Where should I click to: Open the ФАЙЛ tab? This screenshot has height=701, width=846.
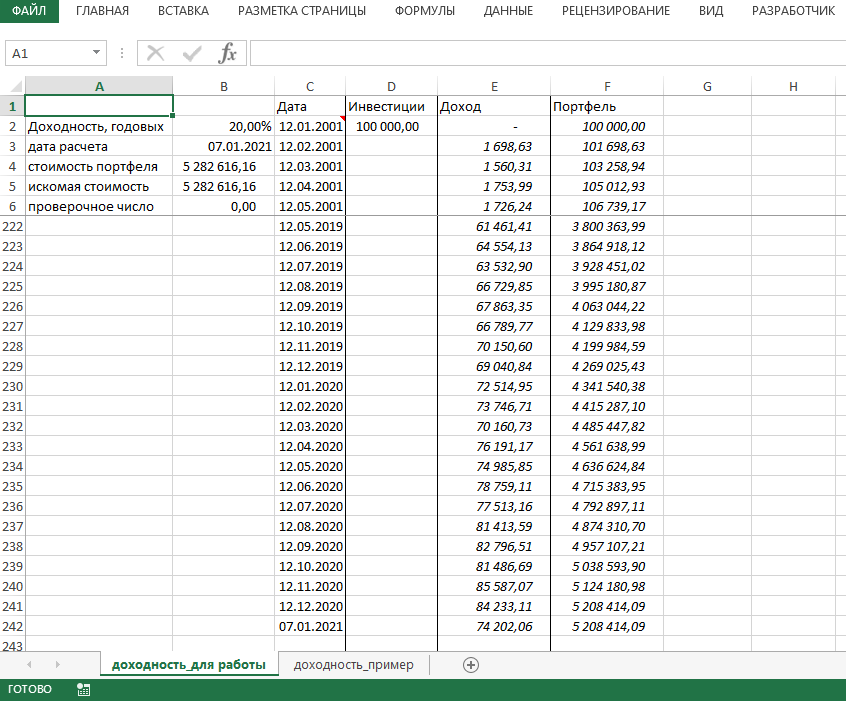(29, 11)
